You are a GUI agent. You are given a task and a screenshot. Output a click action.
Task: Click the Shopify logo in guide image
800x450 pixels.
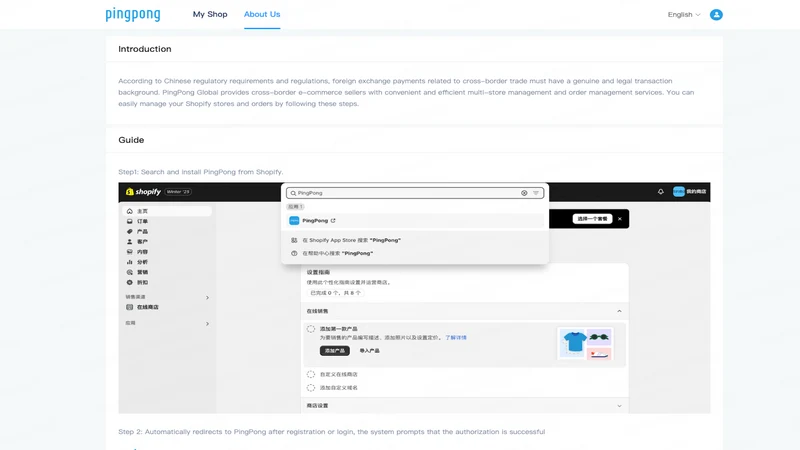pyautogui.click(x=143, y=192)
